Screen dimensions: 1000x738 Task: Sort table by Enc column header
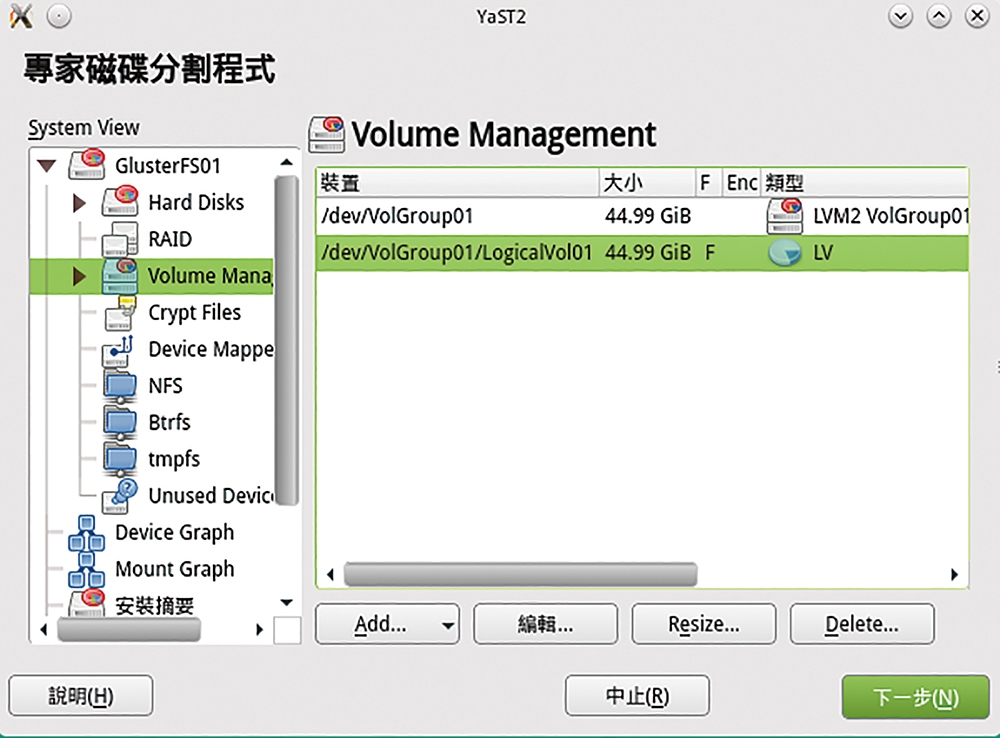741,183
